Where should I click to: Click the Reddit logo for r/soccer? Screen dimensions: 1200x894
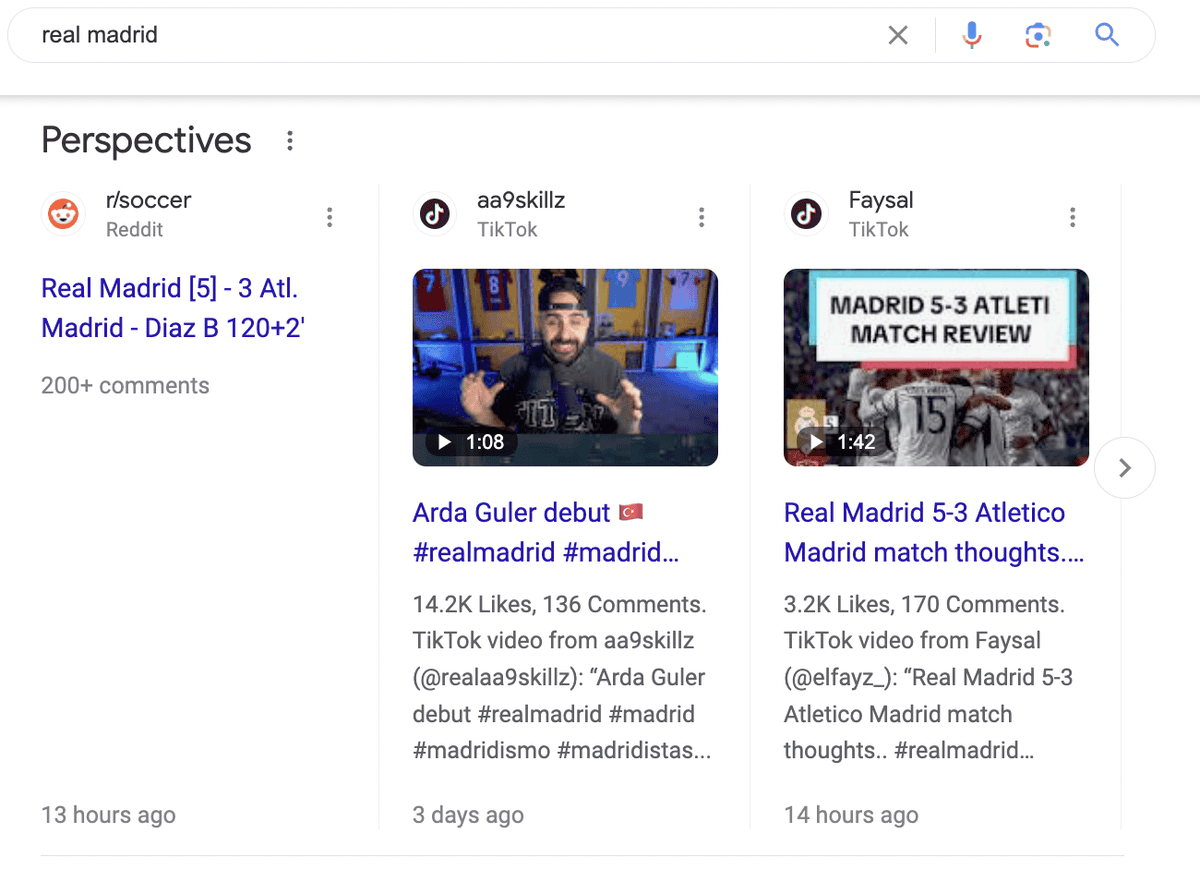64,214
